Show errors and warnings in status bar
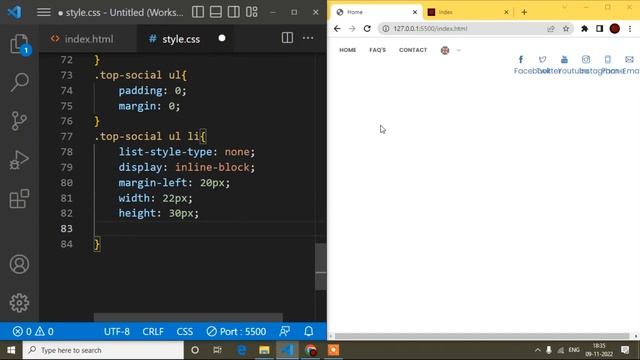The height and width of the screenshot is (360, 640). (x=33, y=331)
